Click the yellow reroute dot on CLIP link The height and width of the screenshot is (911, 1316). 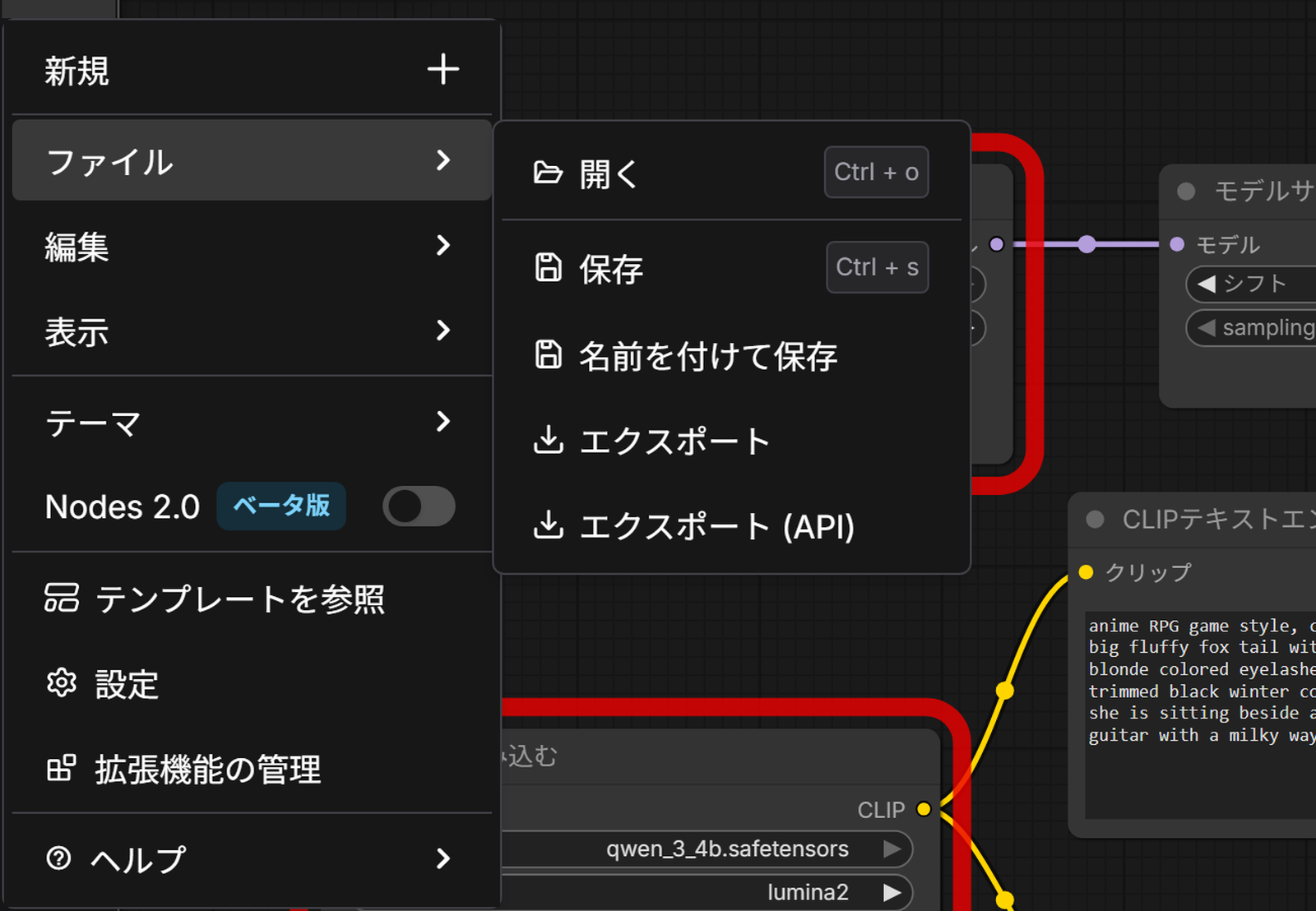pyautogui.click(x=1004, y=690)
